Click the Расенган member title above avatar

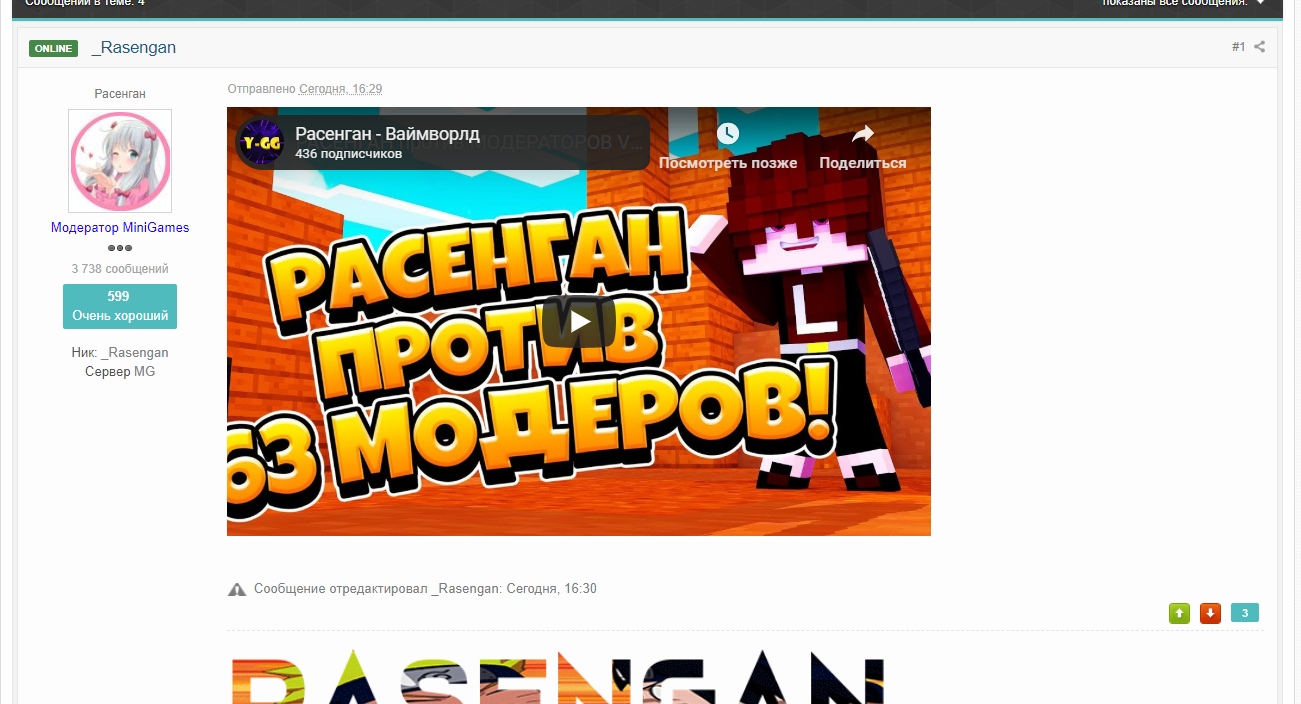click(x=120, y=94)
